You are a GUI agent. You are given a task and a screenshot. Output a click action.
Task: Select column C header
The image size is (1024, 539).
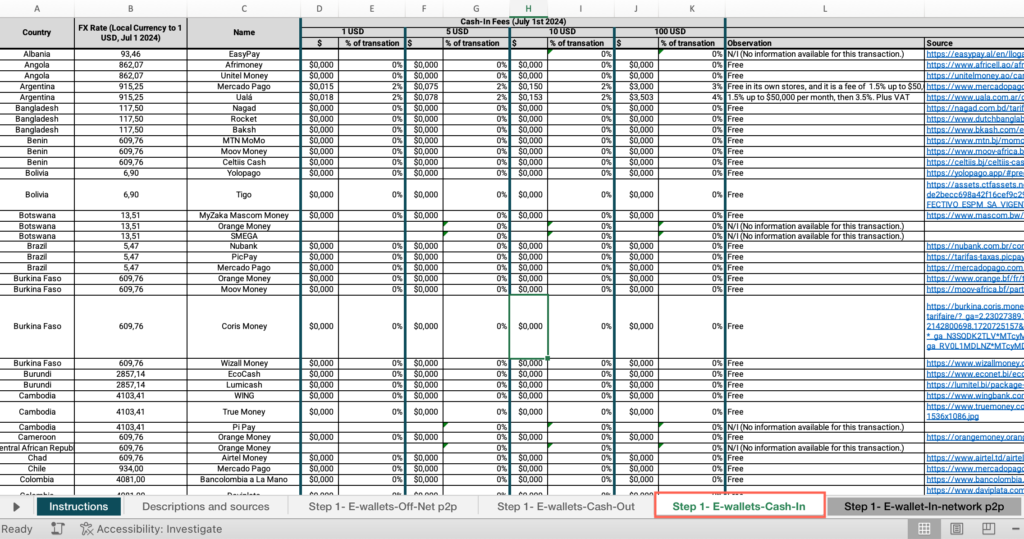pos(244,8)
